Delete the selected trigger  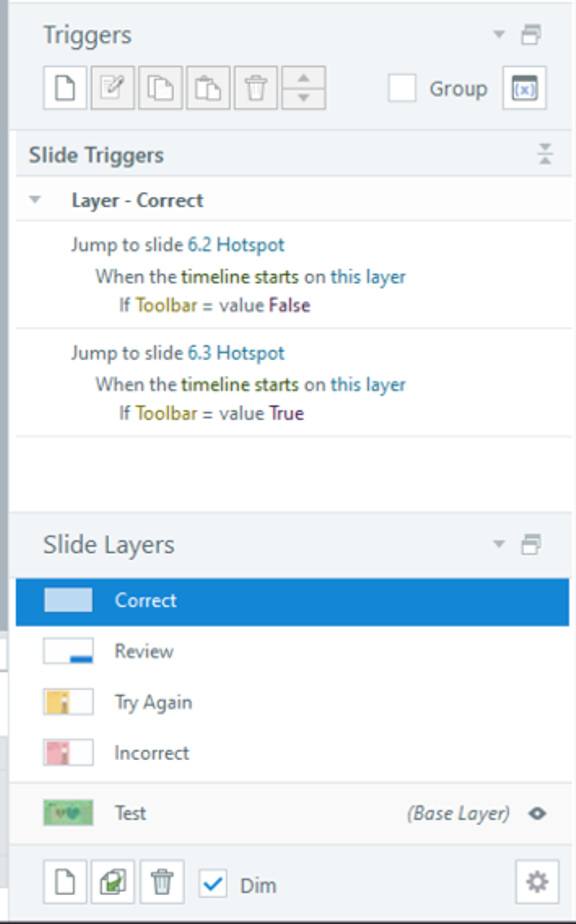[x=256, y=88]
